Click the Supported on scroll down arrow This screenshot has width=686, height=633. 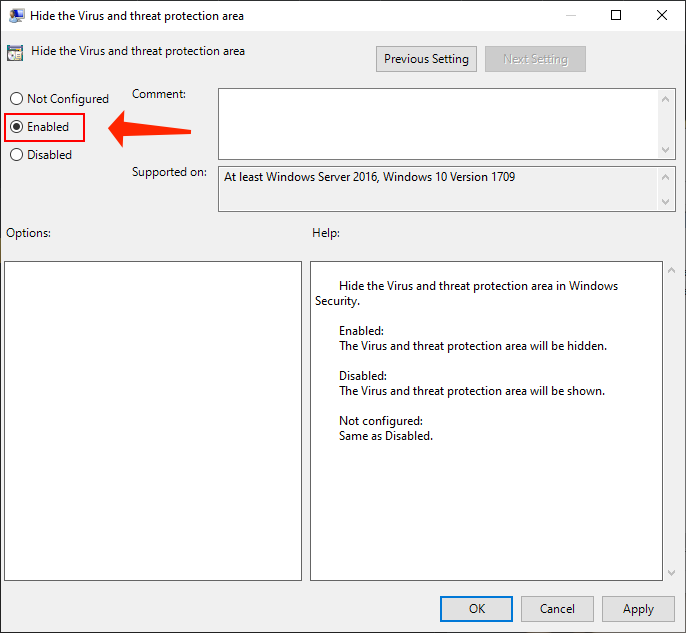tap(668, 202)
